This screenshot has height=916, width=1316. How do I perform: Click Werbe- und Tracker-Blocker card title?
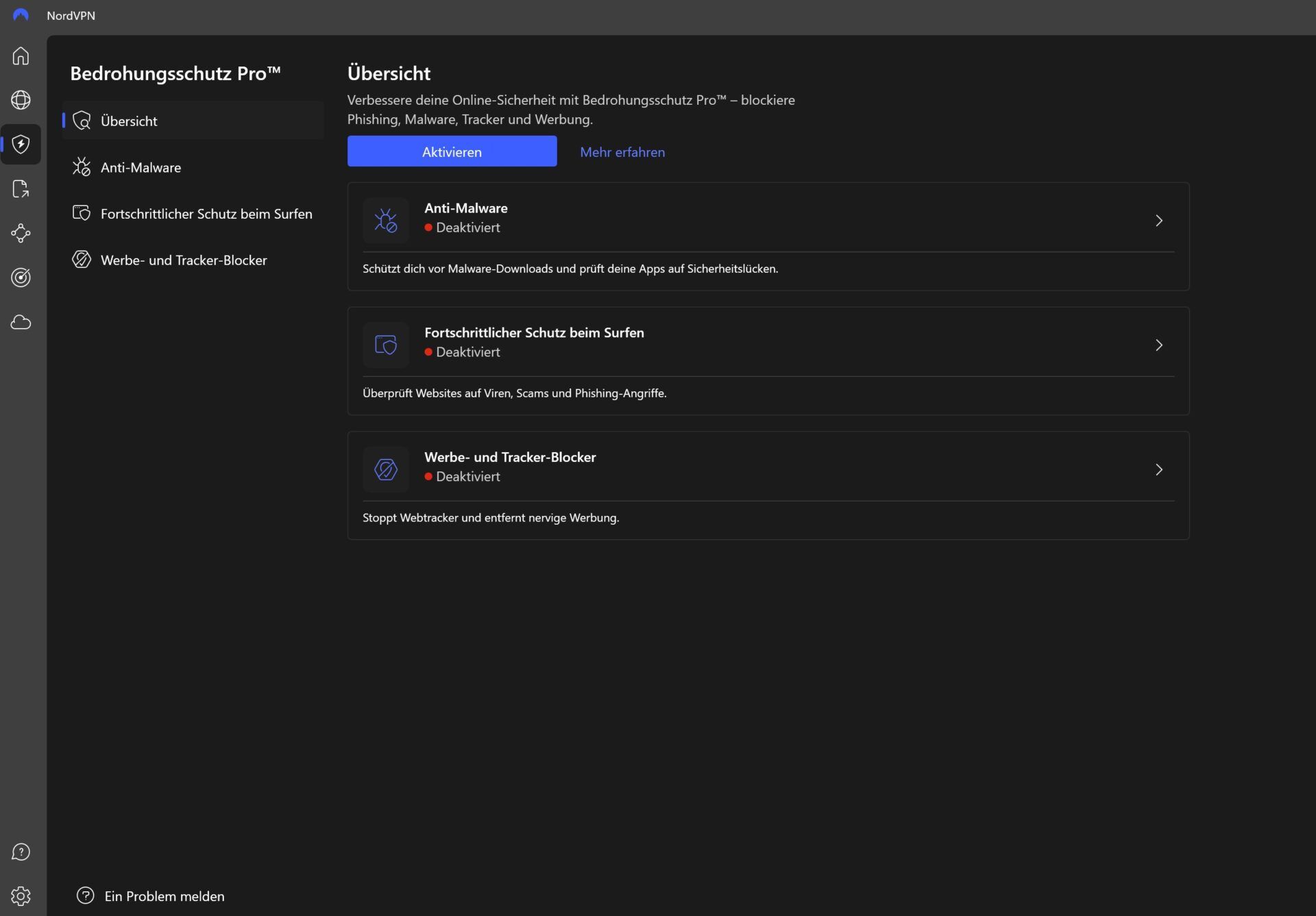tap(510, 457)
